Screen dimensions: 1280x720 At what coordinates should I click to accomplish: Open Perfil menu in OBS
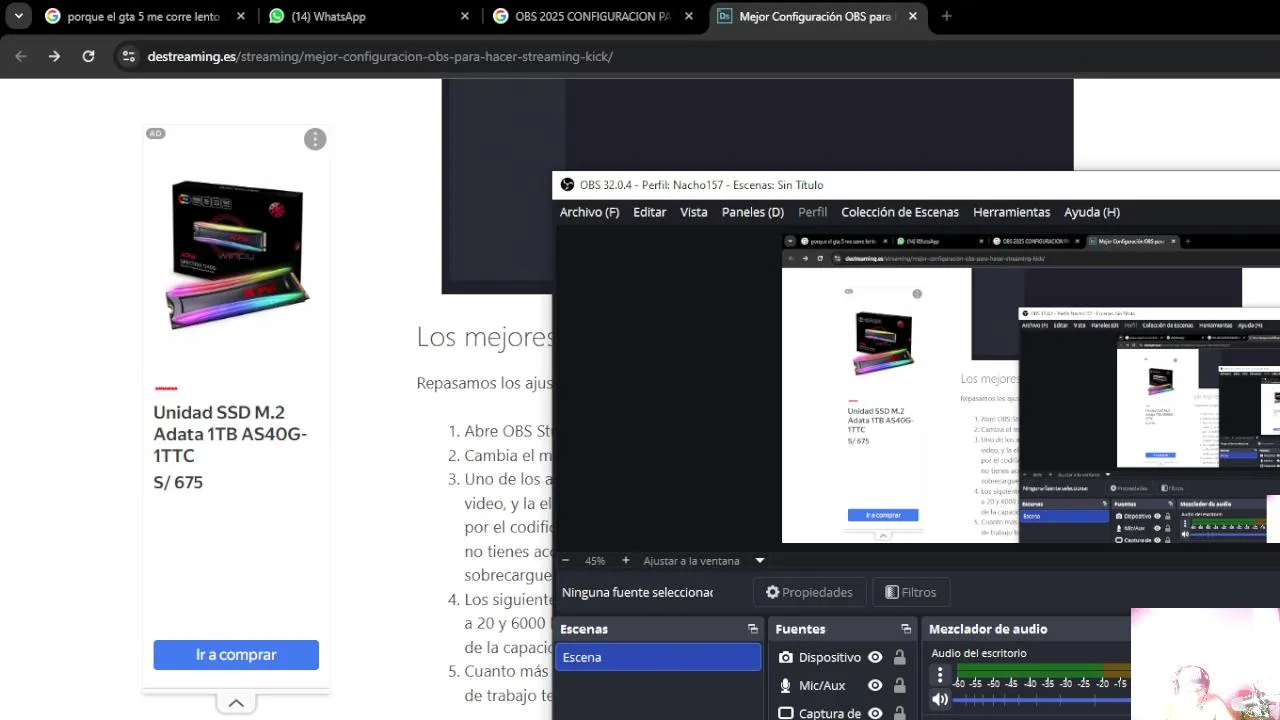click(x=812, y=212)
